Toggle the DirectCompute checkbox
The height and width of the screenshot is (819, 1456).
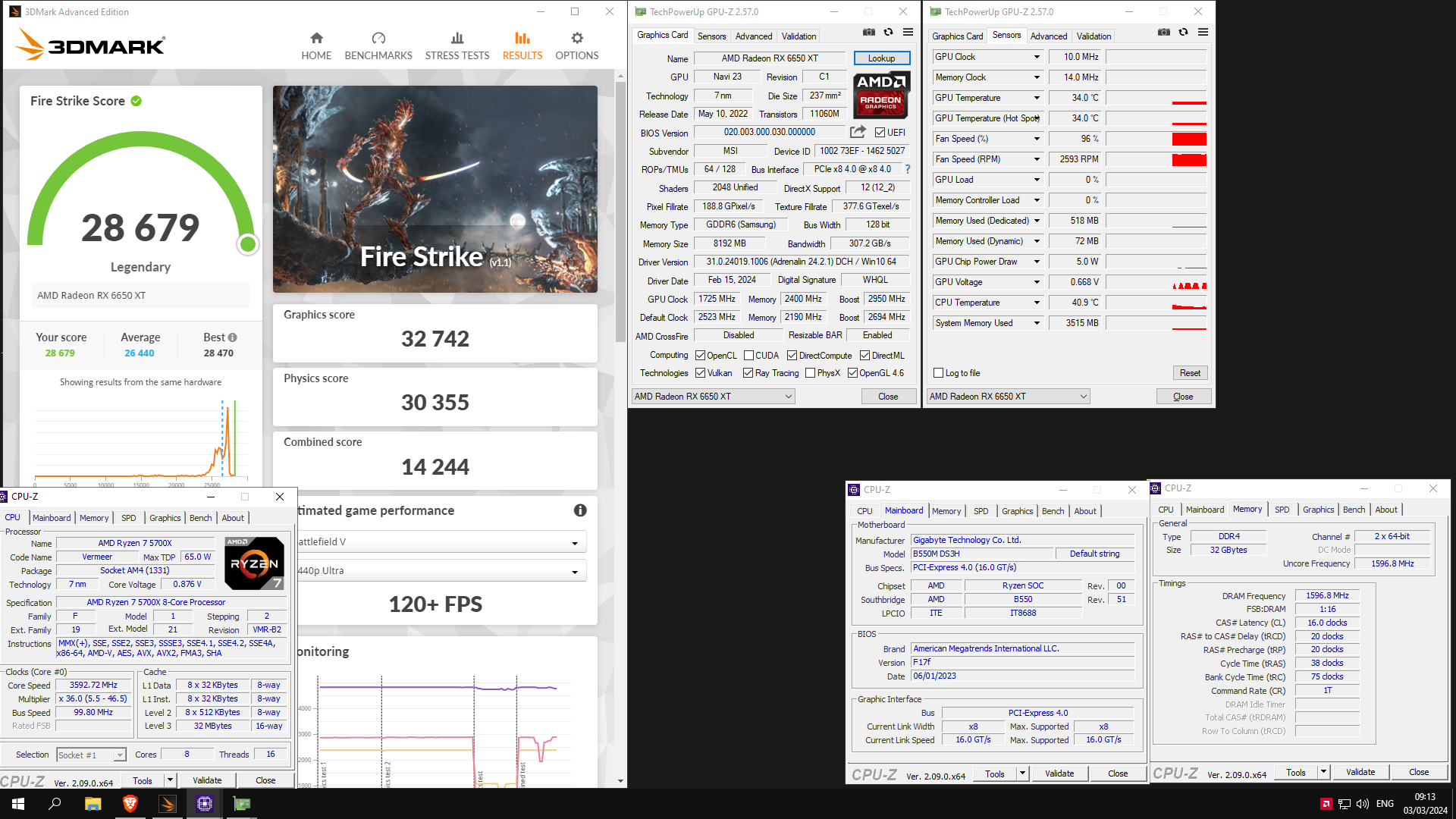tap(792, 356)
